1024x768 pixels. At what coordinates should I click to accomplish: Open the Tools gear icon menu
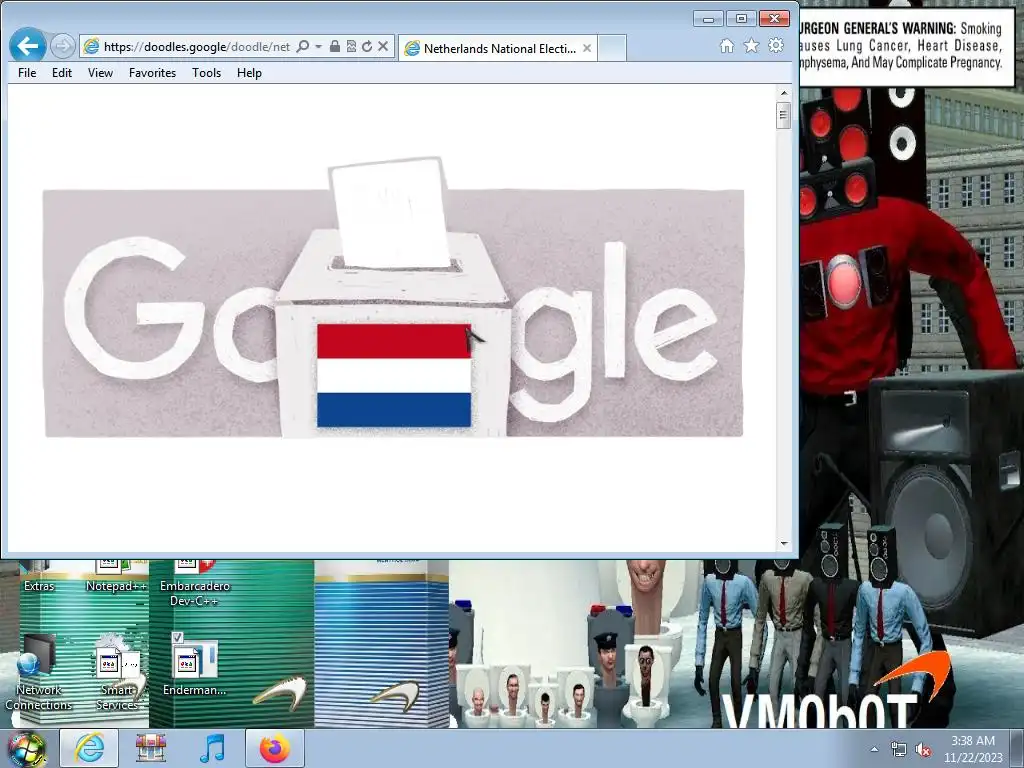tap(776, 46)
